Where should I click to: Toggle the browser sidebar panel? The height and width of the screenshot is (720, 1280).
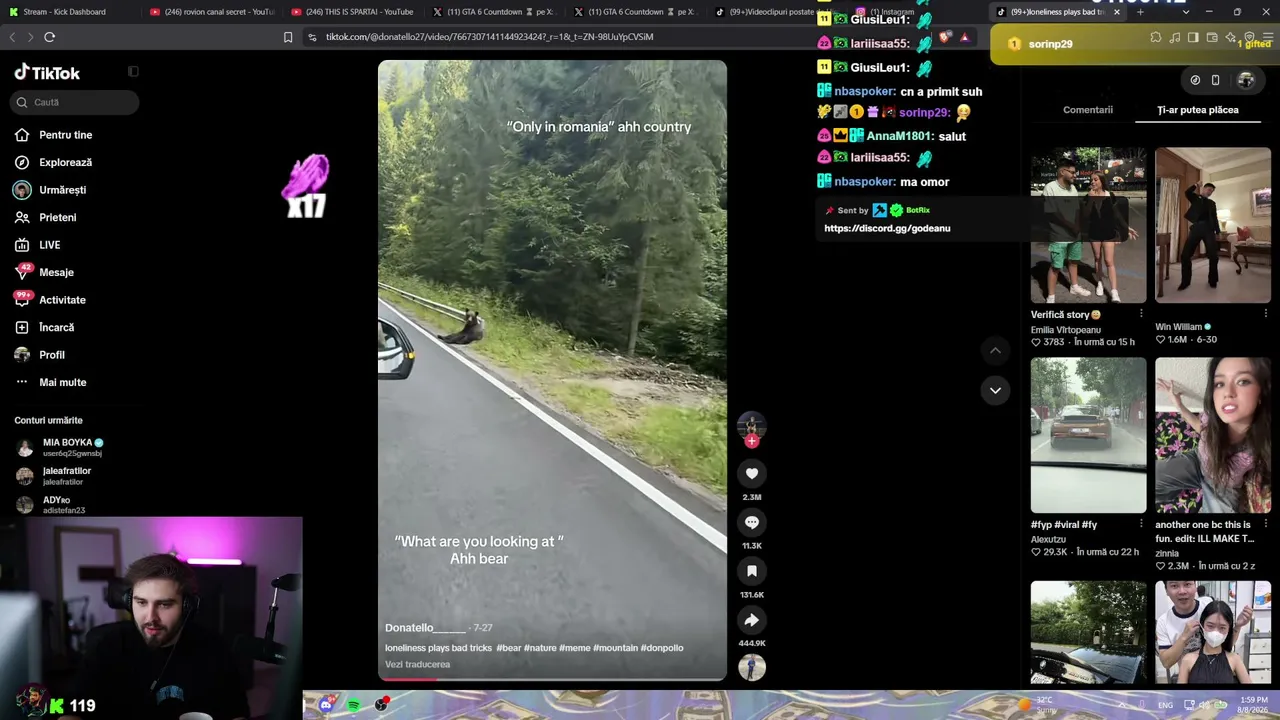click(1193, 37)
